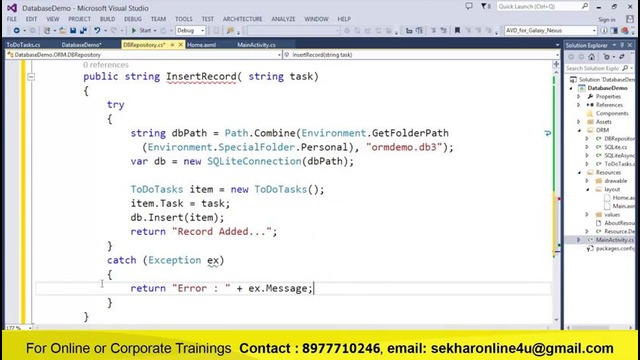Screen dimensions: 640x360
Task: Open the BUILD menu
Action: click(107, 19)
